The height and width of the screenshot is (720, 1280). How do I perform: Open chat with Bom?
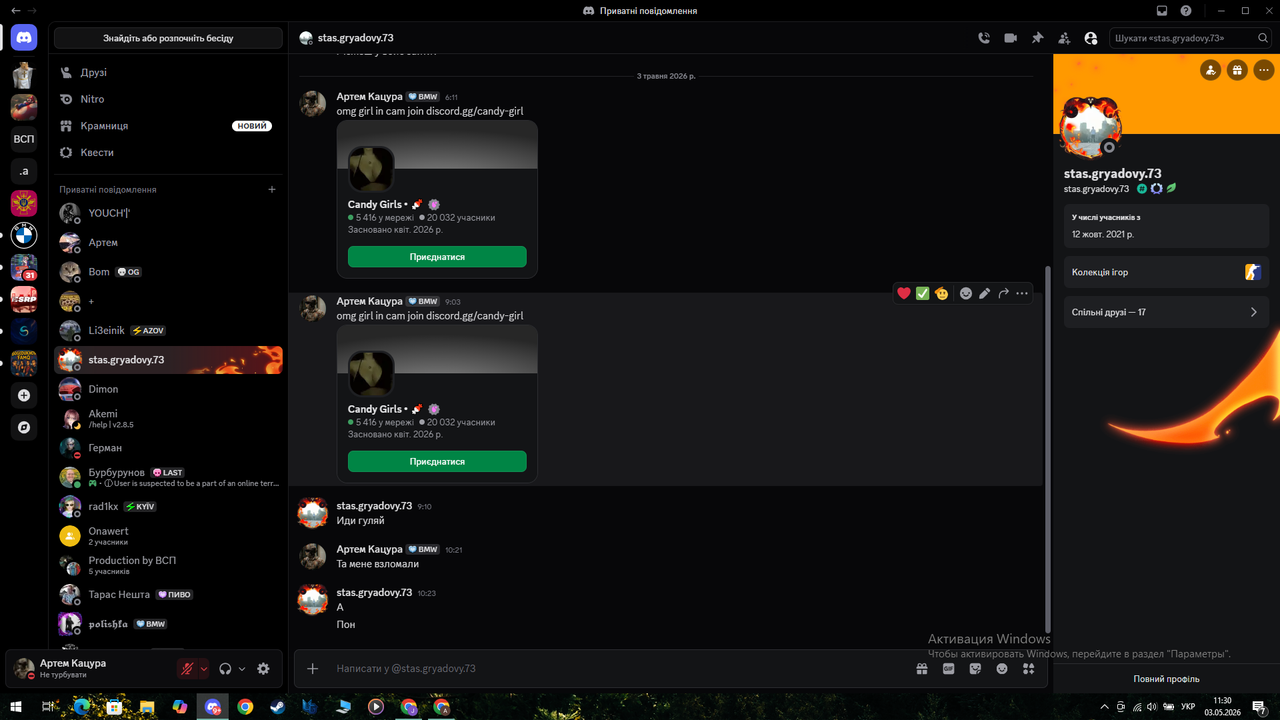(168, 272)
